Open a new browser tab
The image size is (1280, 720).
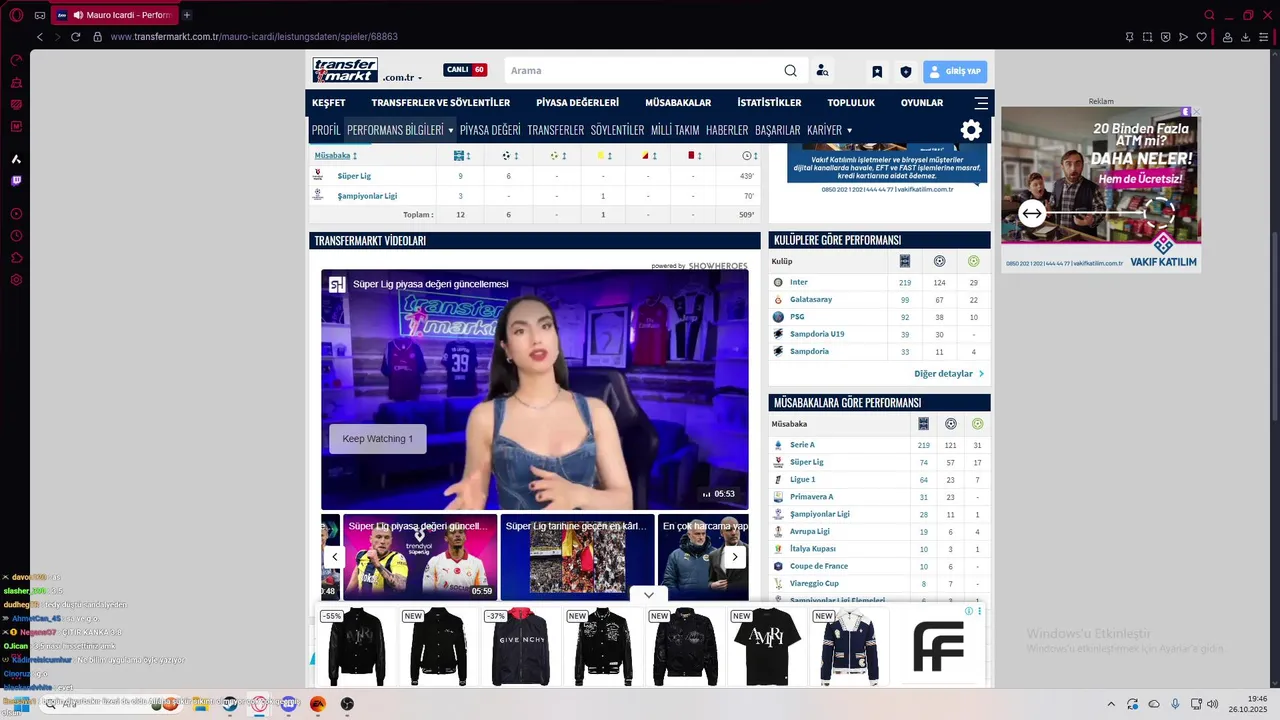[x=187, y=15]
